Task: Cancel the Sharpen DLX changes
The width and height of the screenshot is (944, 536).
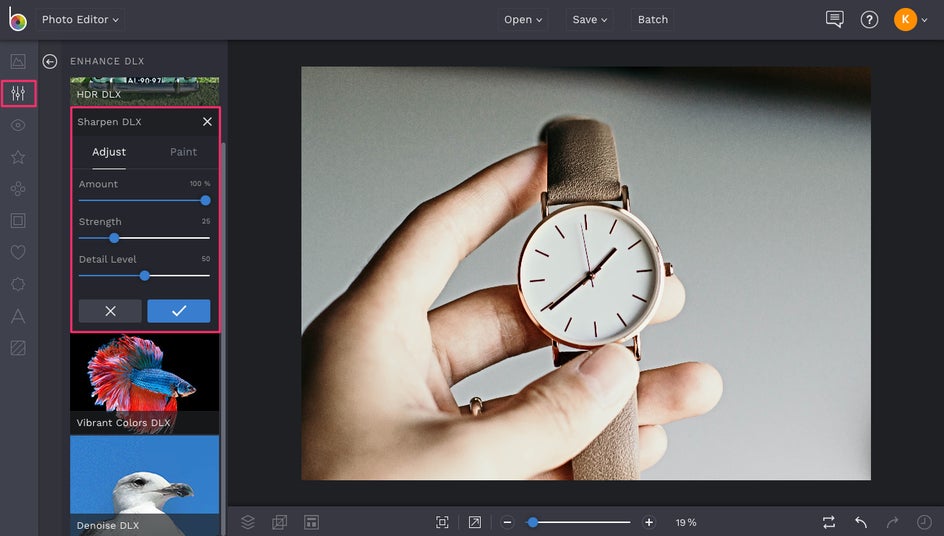Action: pos(110,311)
